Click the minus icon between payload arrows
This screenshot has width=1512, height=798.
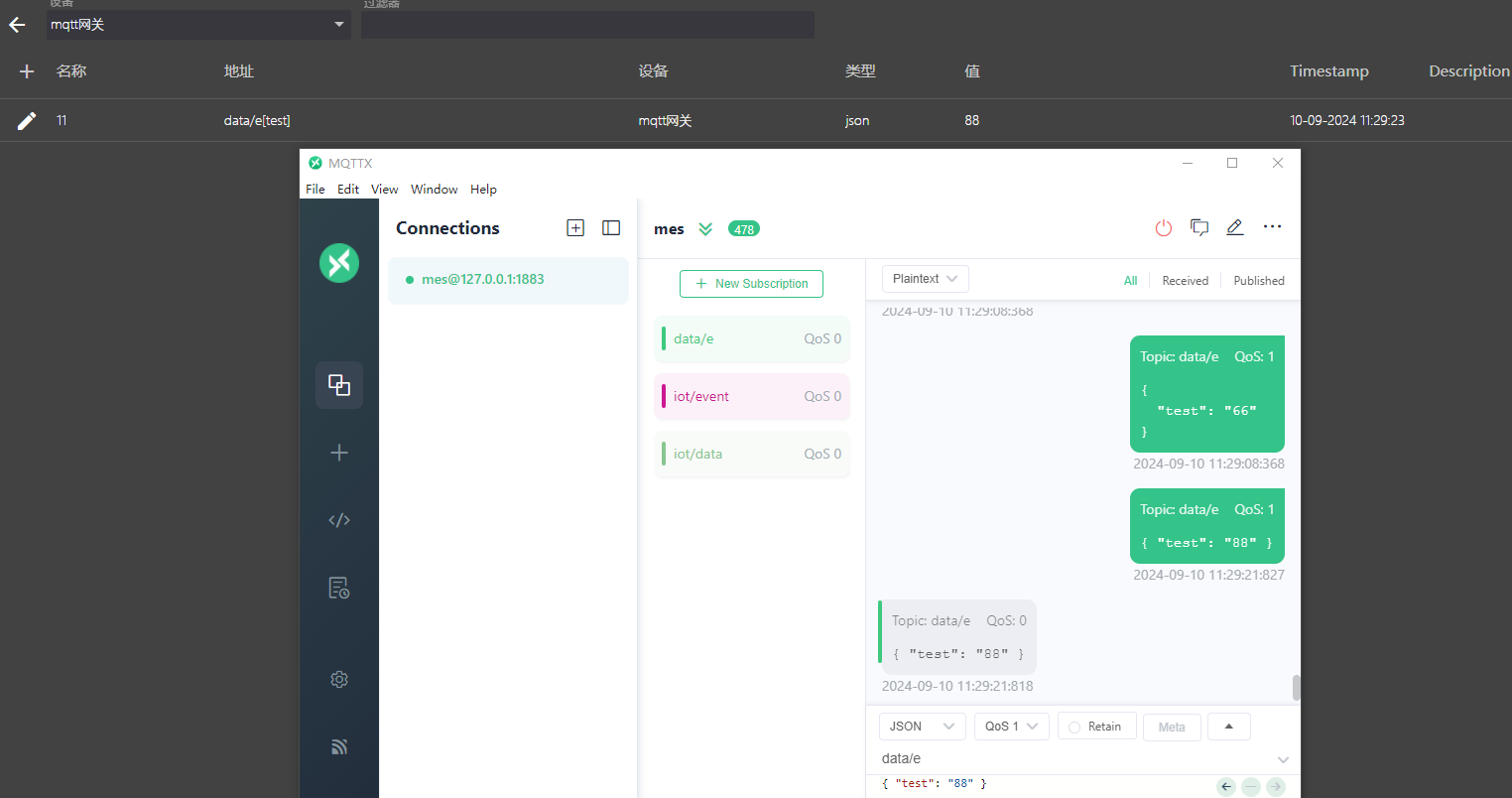1251,787
